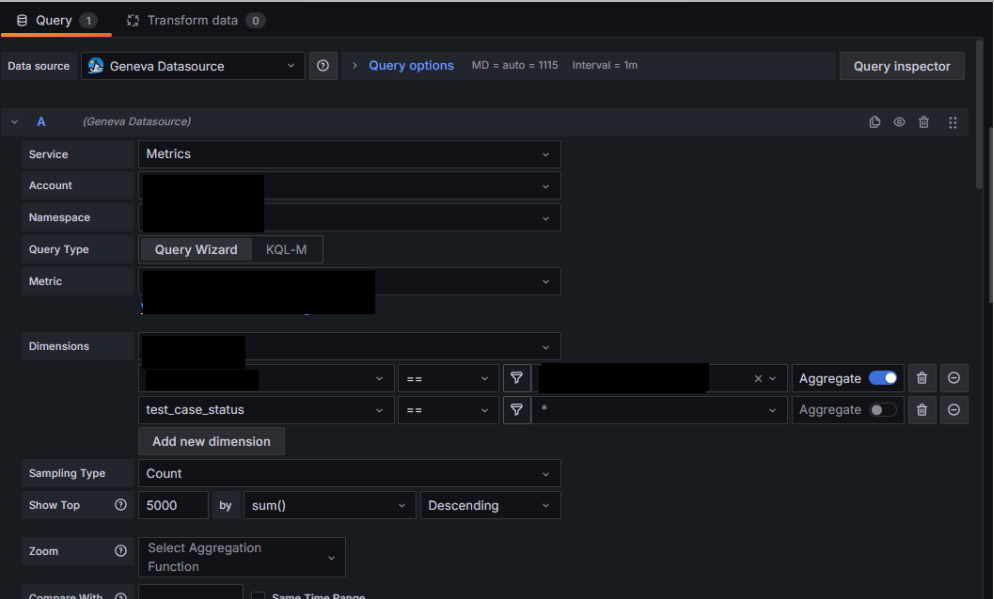
Task: Open the Sampling Type Count dropdown
Action: 349,473
